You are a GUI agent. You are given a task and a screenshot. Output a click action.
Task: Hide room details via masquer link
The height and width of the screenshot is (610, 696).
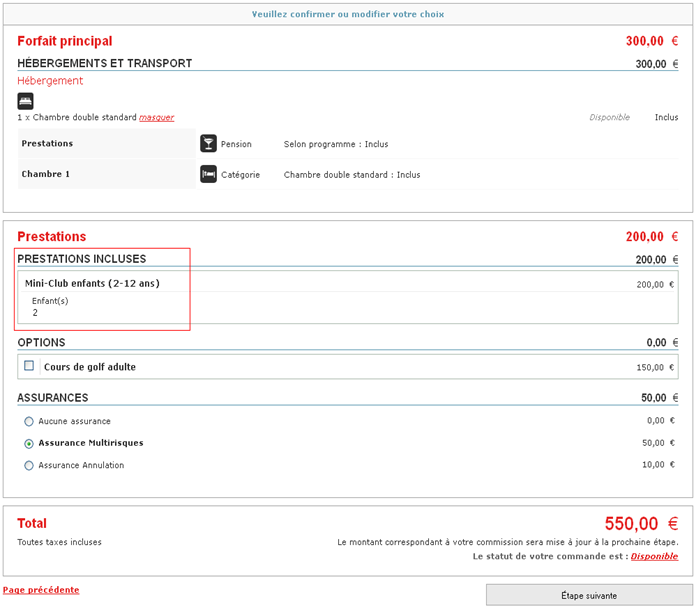156,118
